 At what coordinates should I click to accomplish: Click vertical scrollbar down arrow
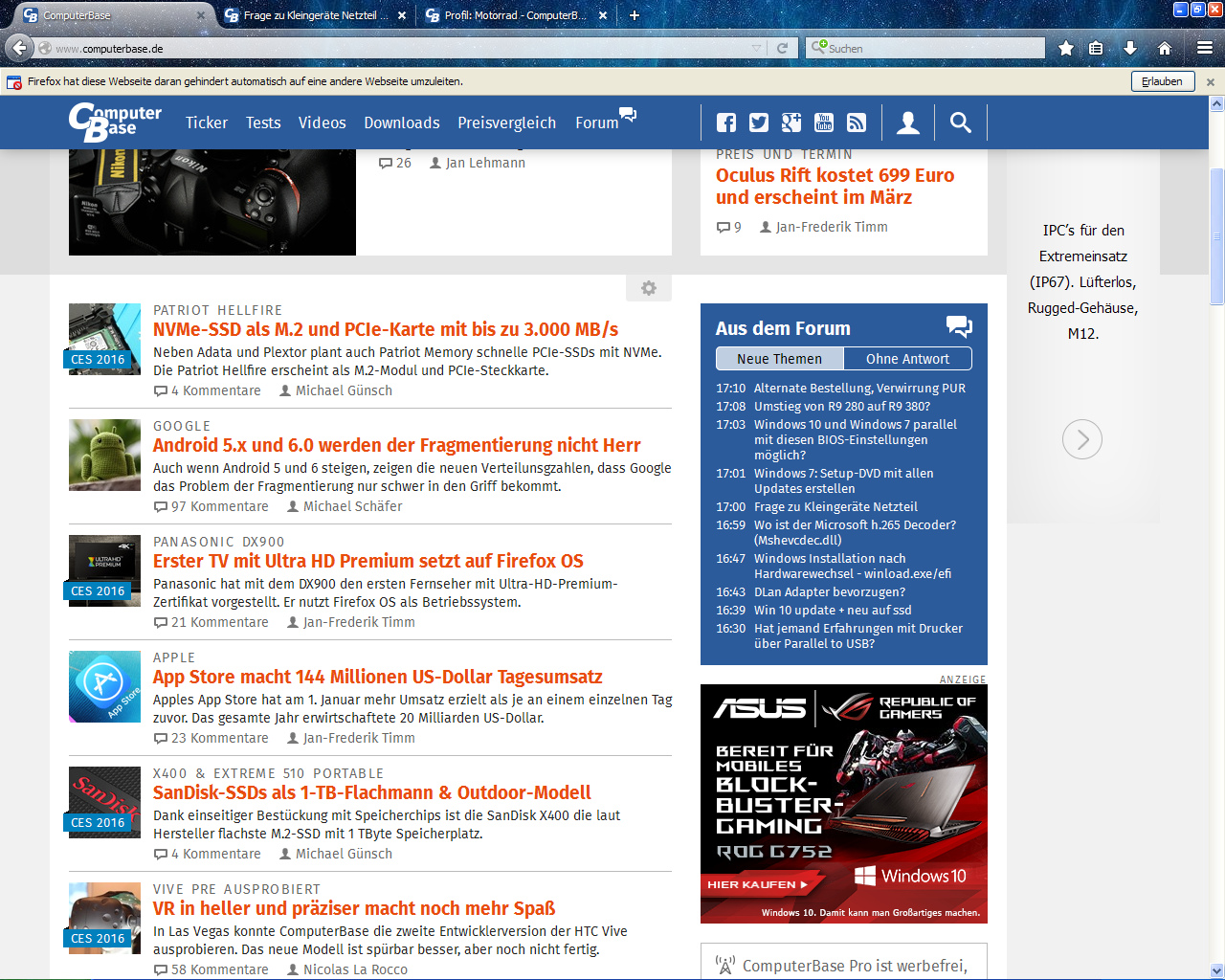point(1216,970)
